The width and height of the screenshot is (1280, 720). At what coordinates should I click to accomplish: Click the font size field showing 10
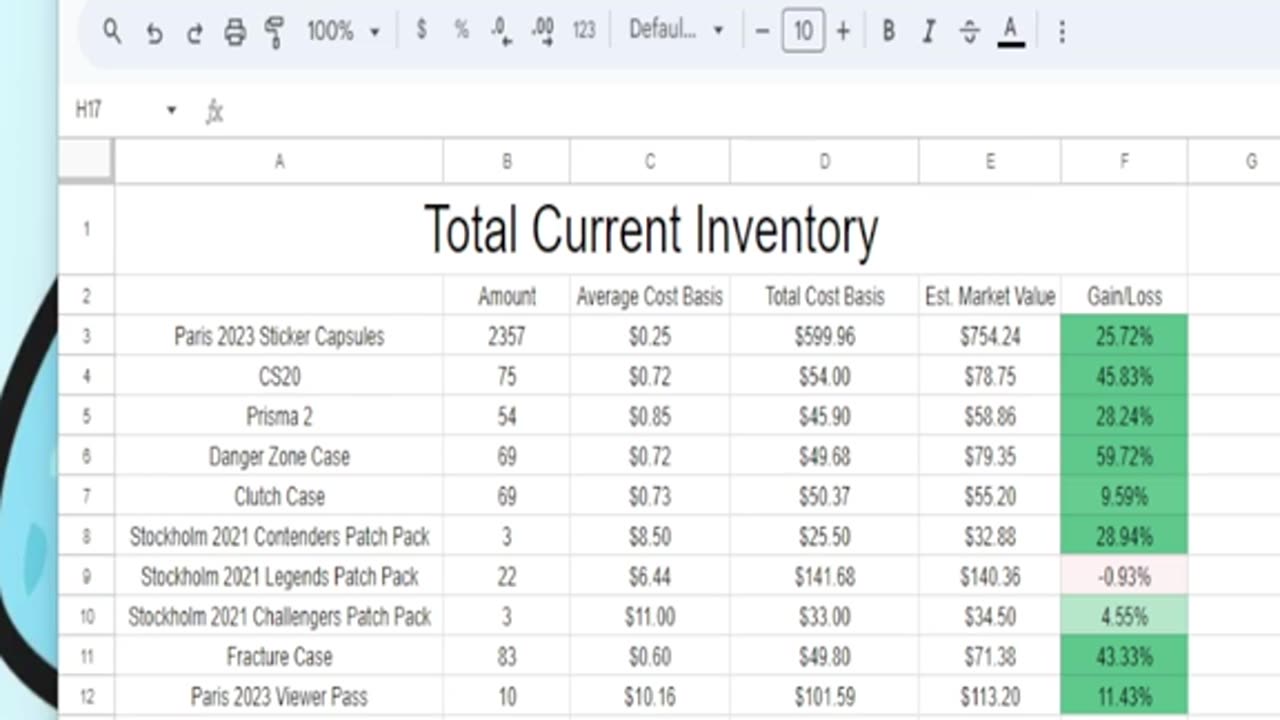[803, 32]
